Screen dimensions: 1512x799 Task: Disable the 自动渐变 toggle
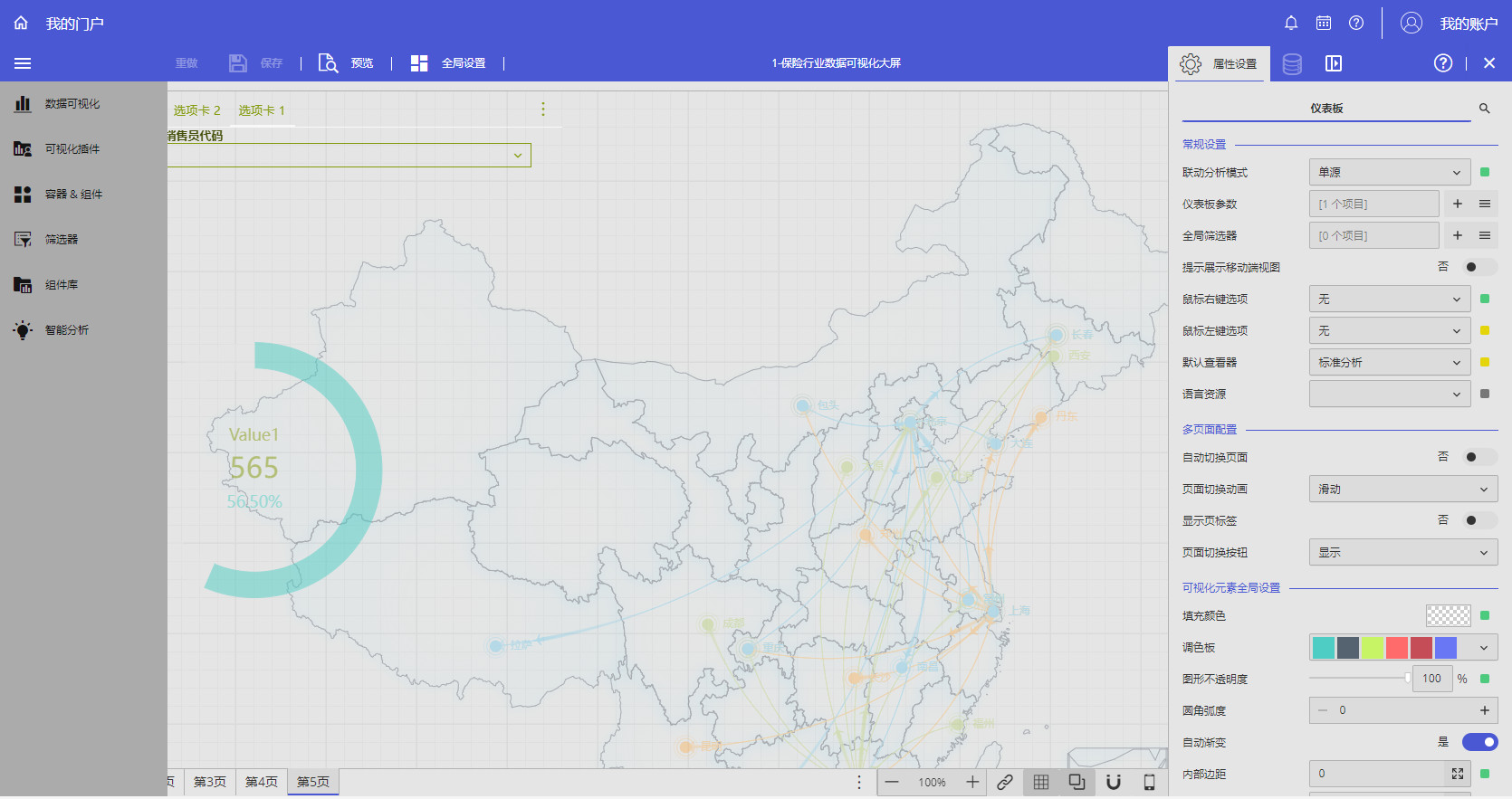[1479, 743]
